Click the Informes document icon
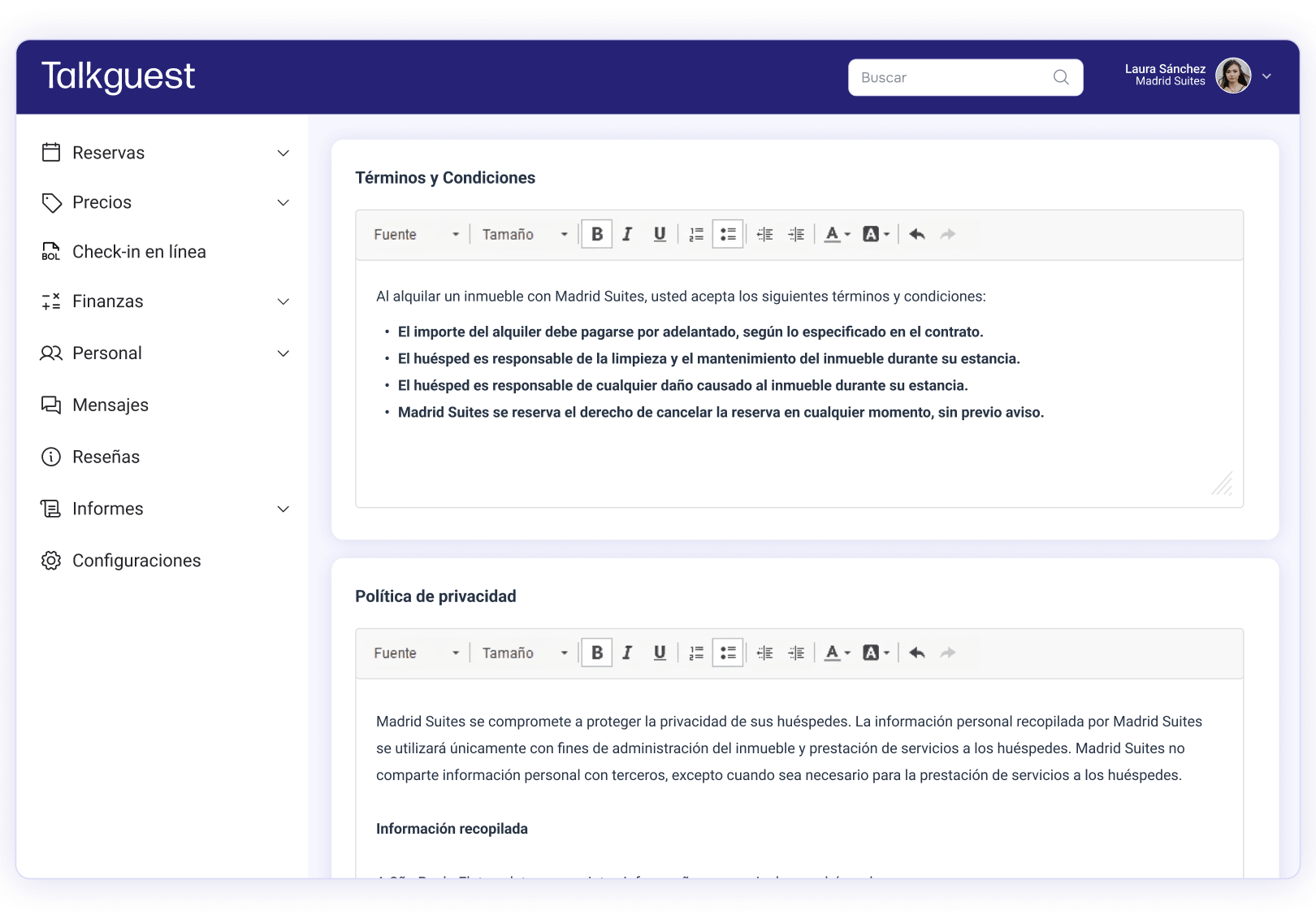 (x=51, y=509)
